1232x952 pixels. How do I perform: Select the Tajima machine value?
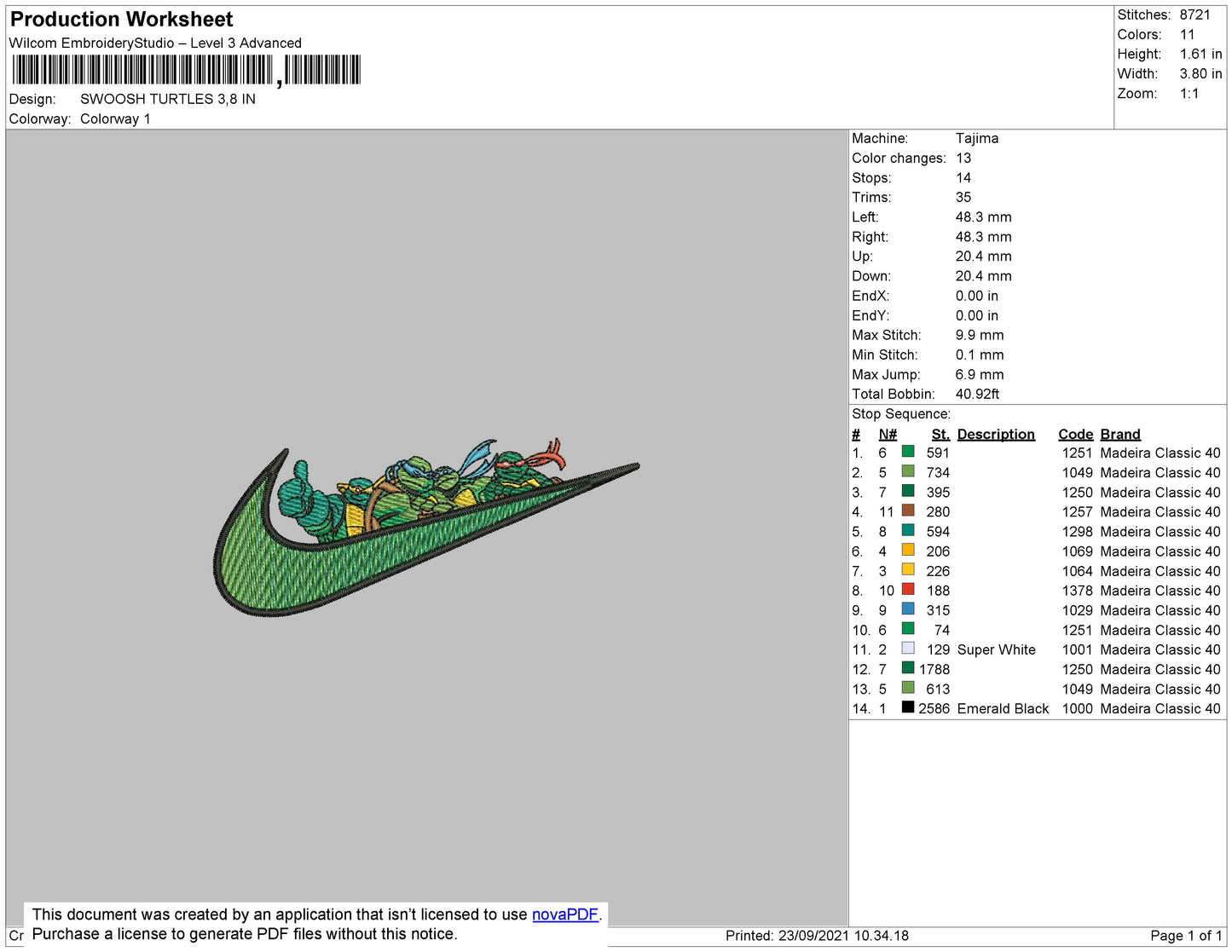click(976, 138)
